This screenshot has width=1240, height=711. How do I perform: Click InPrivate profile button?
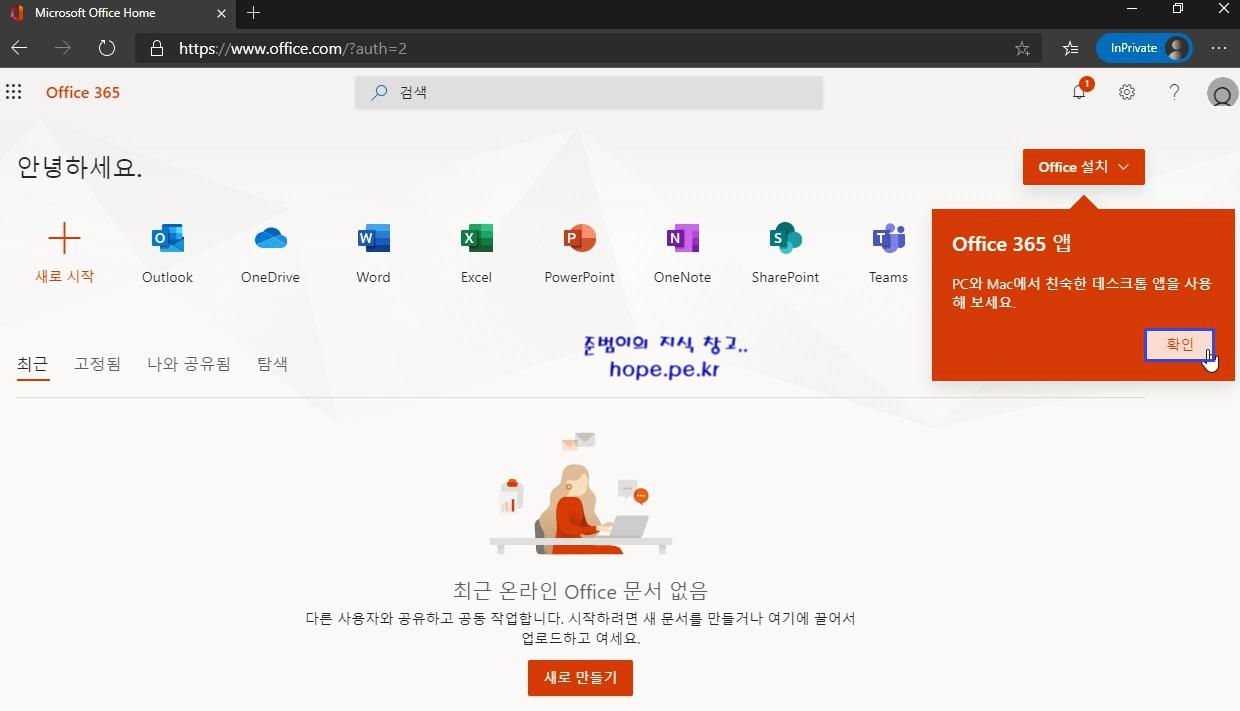pos(1145,48)
